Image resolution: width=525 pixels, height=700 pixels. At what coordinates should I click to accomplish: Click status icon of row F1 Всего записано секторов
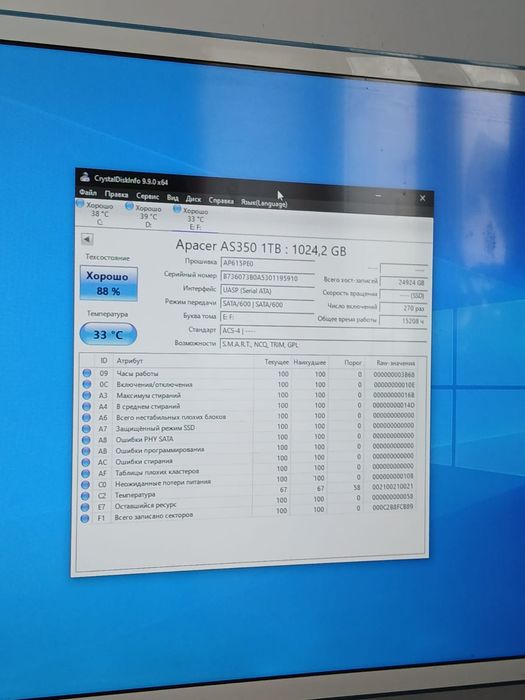[x=85, y=519]
